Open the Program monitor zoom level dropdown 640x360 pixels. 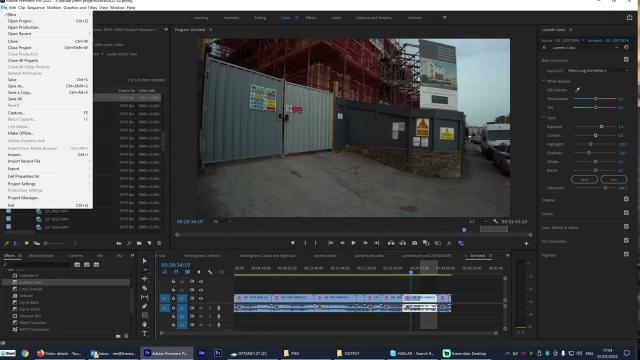[x=222, y=221]
